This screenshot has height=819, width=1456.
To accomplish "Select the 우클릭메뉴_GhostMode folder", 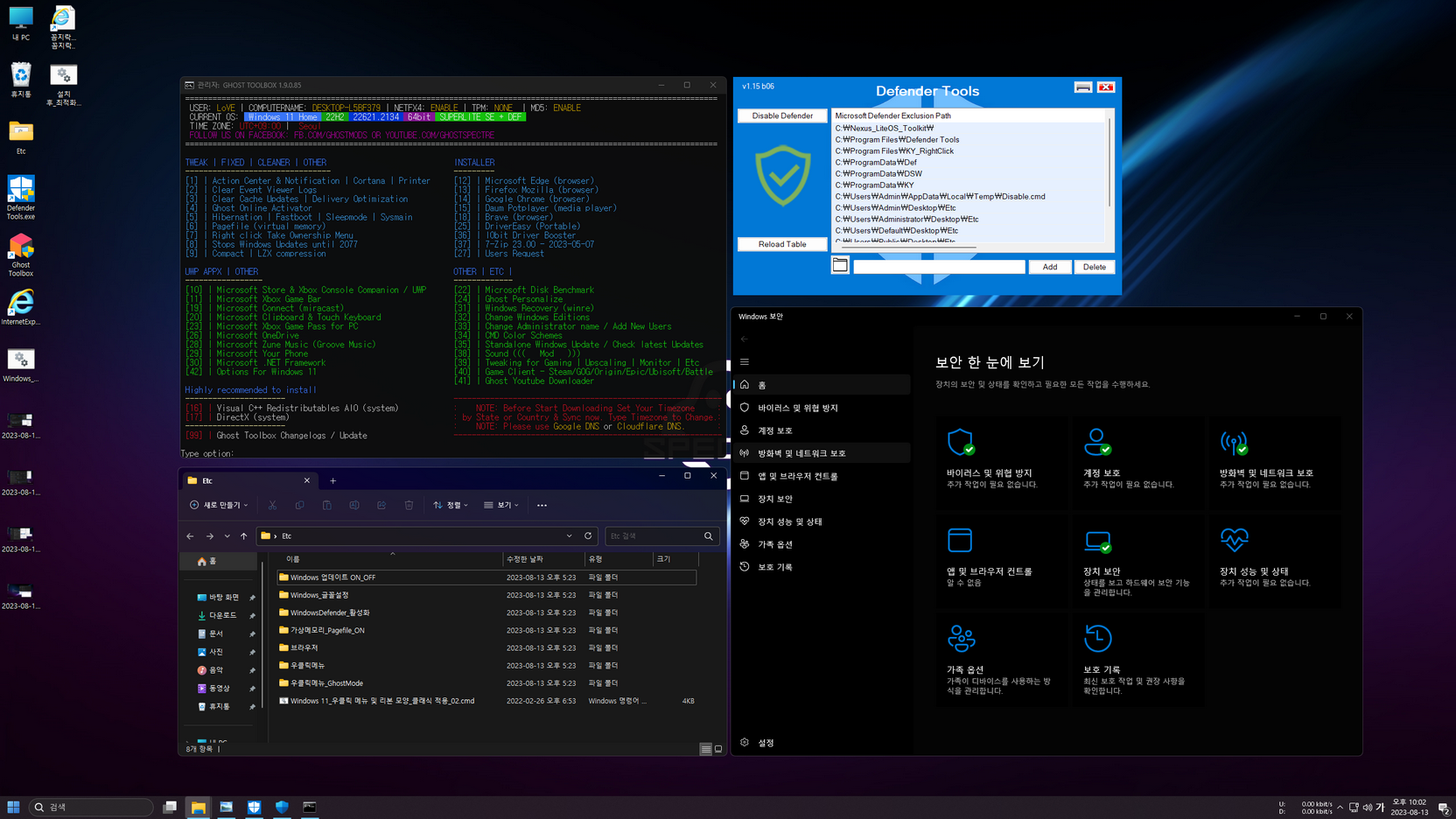I will (486, 683).
